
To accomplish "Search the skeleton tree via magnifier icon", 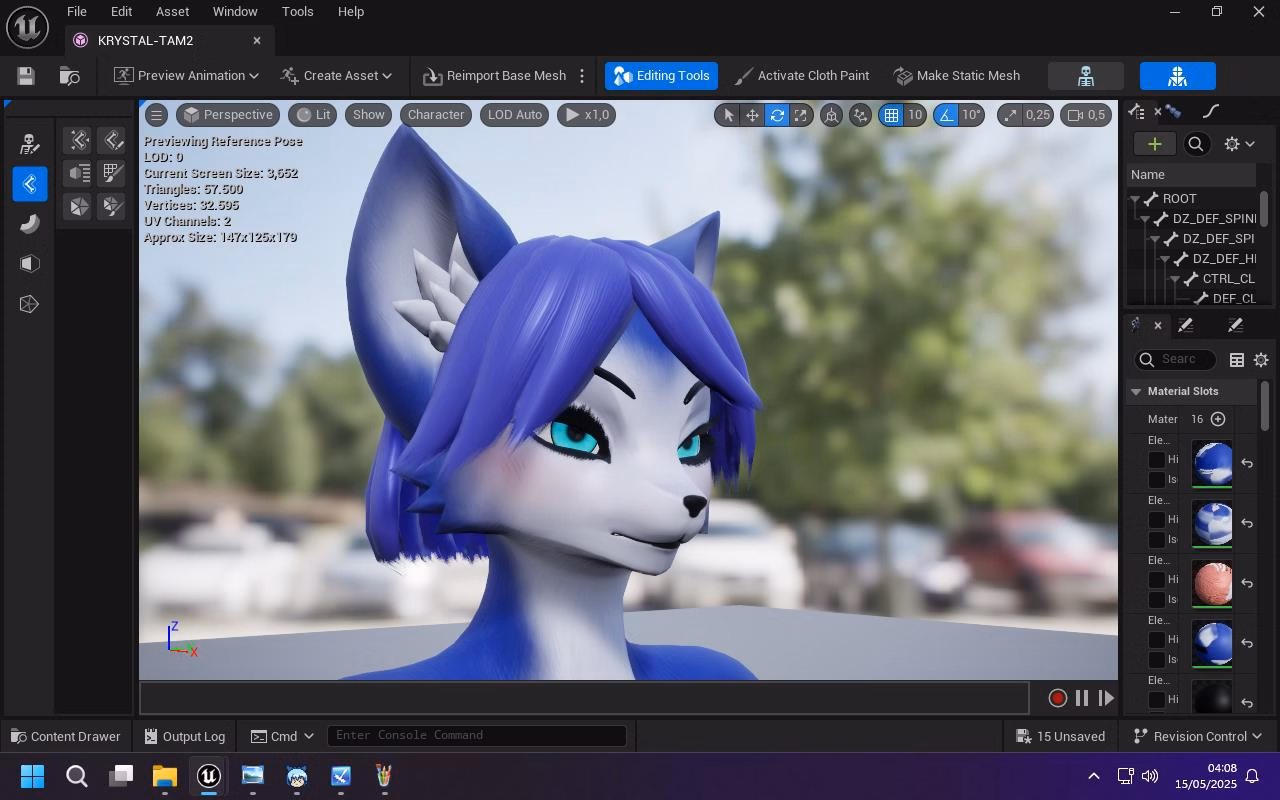I will coord(1196,144).
